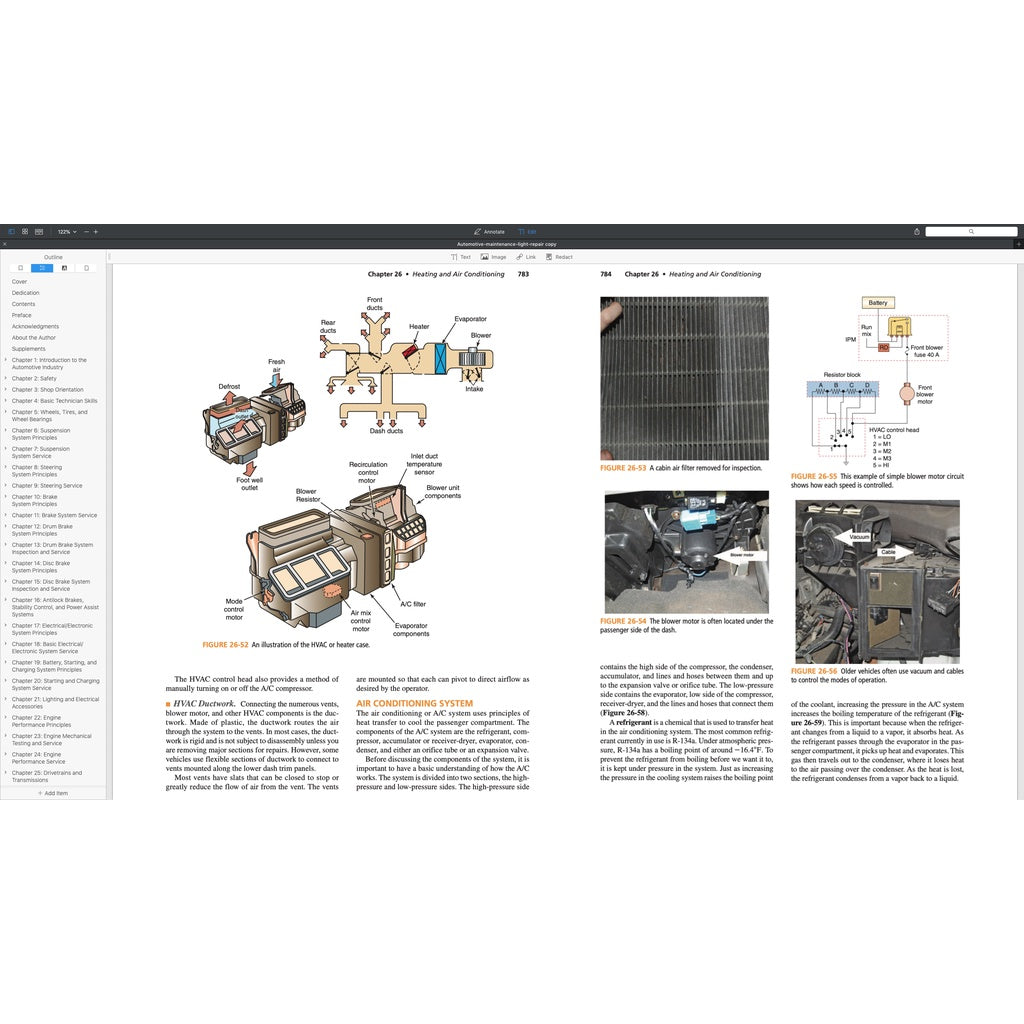
Task: Select the Image editing tool
Action: (494, 257)
